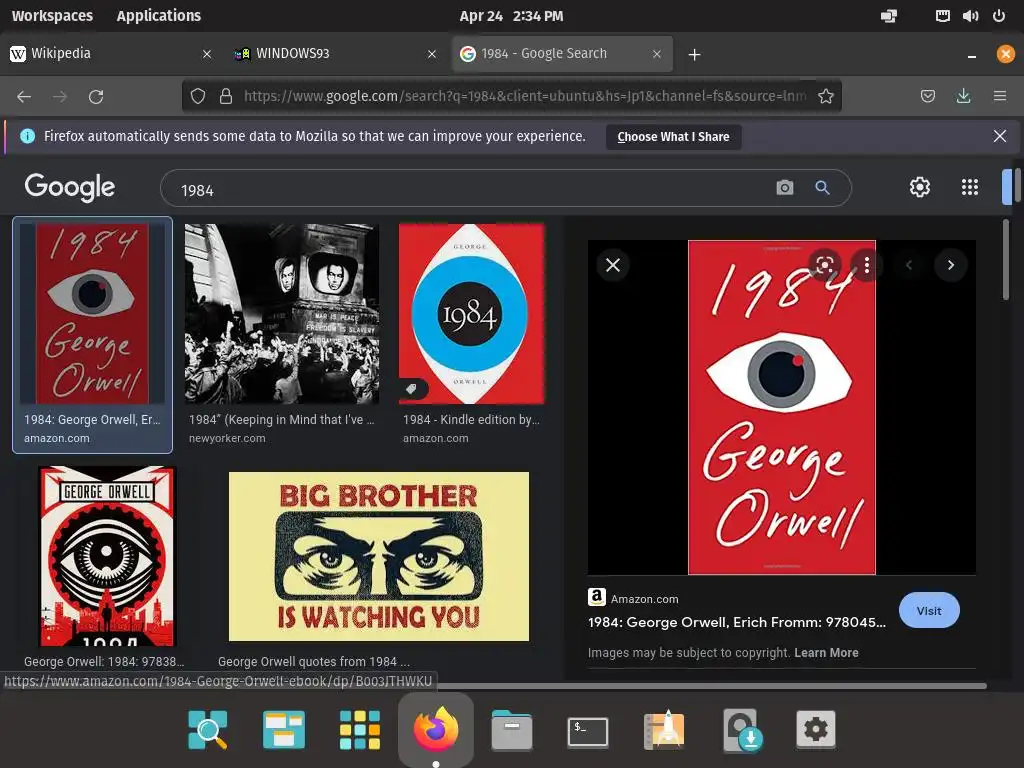The width and height of the screenshot is (1024, 768).
Task: Open the Google apps grid
Action: 970,187
